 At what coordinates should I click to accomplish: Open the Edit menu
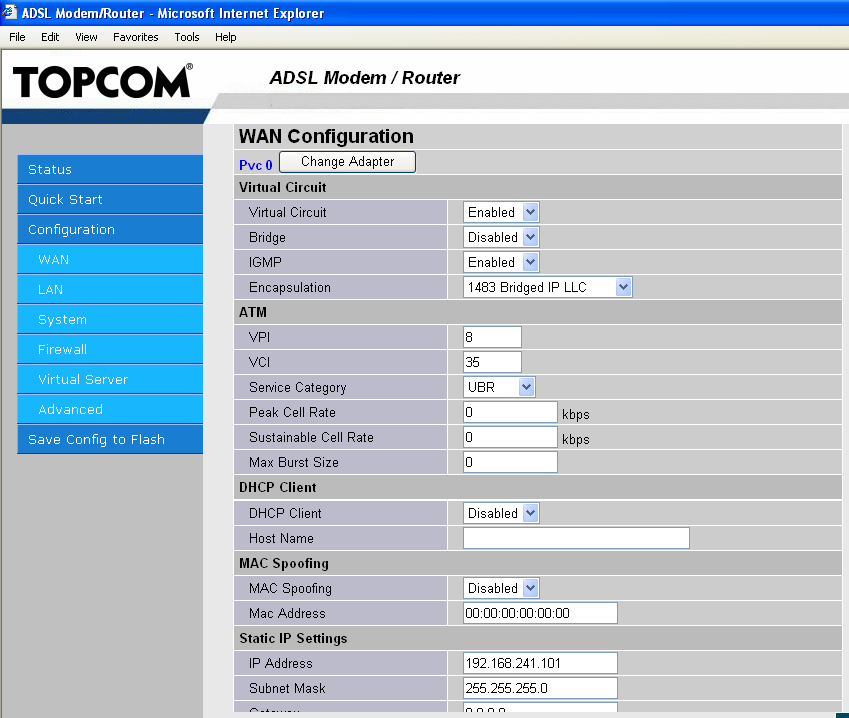(x=50, y=37)
